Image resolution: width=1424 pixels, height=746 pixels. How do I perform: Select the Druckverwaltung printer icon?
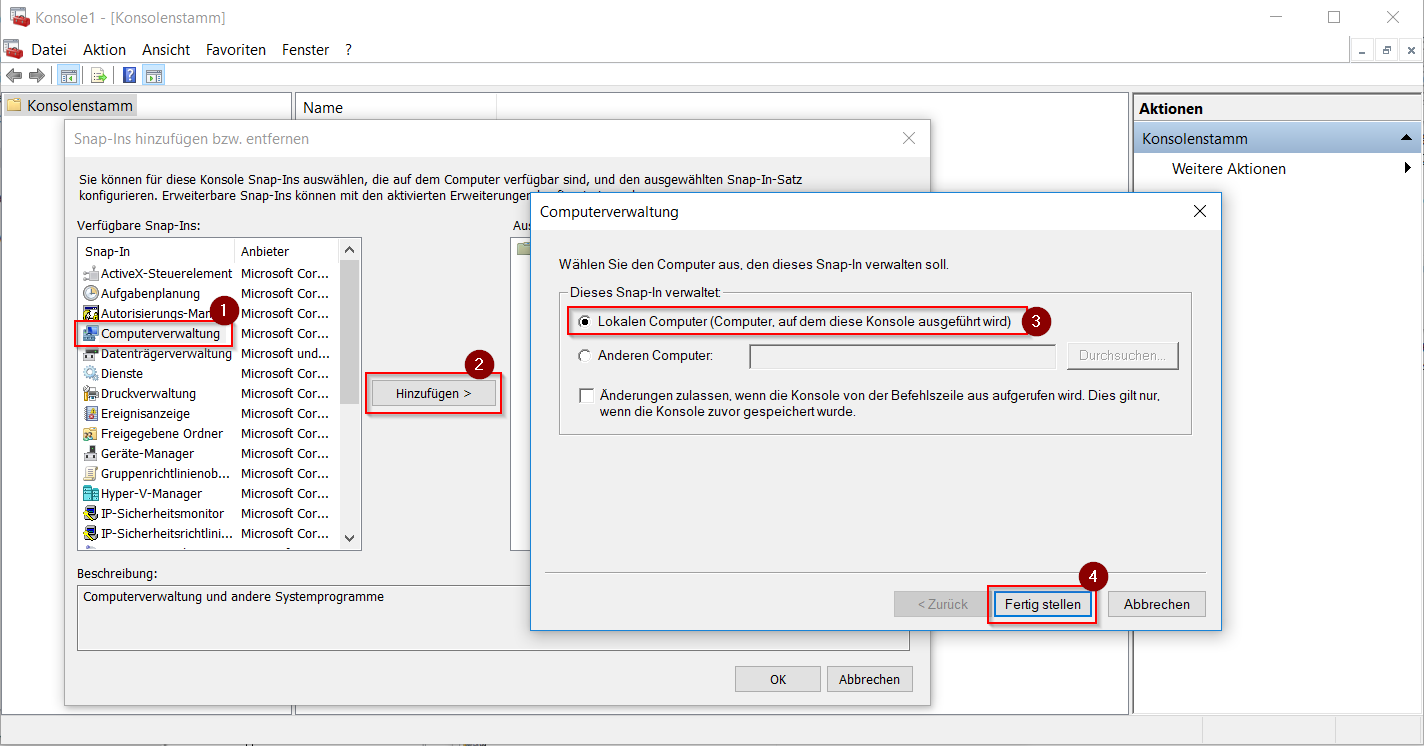tap(90, 394)
